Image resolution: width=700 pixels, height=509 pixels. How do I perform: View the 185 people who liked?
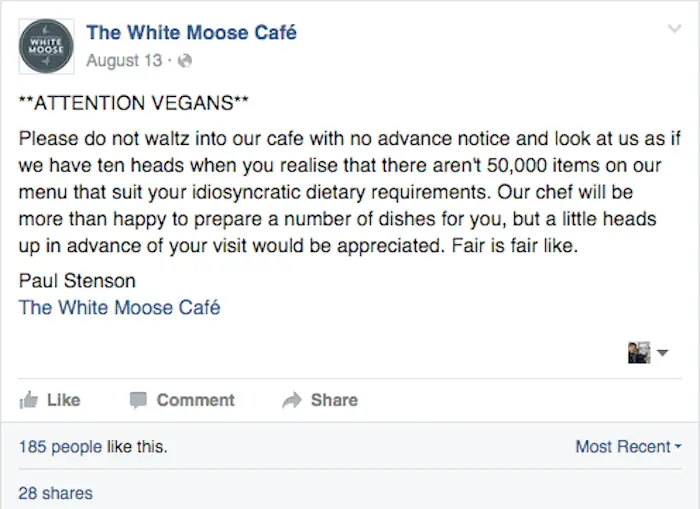click(60, 447)
